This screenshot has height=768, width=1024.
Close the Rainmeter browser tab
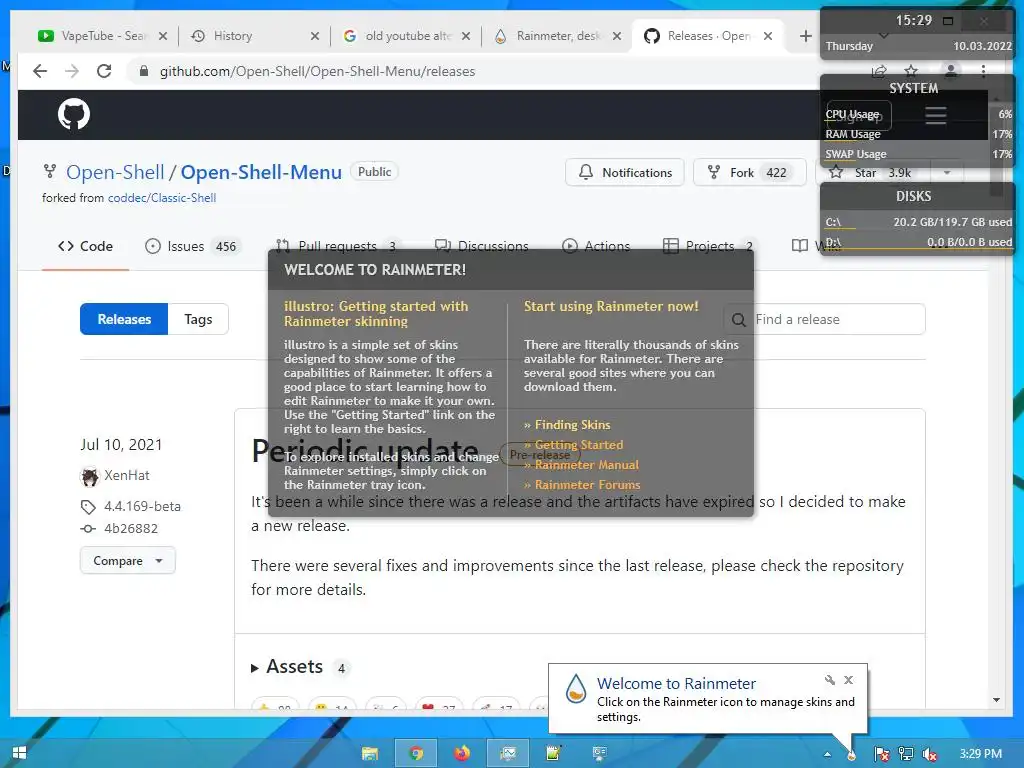point(616,36)
